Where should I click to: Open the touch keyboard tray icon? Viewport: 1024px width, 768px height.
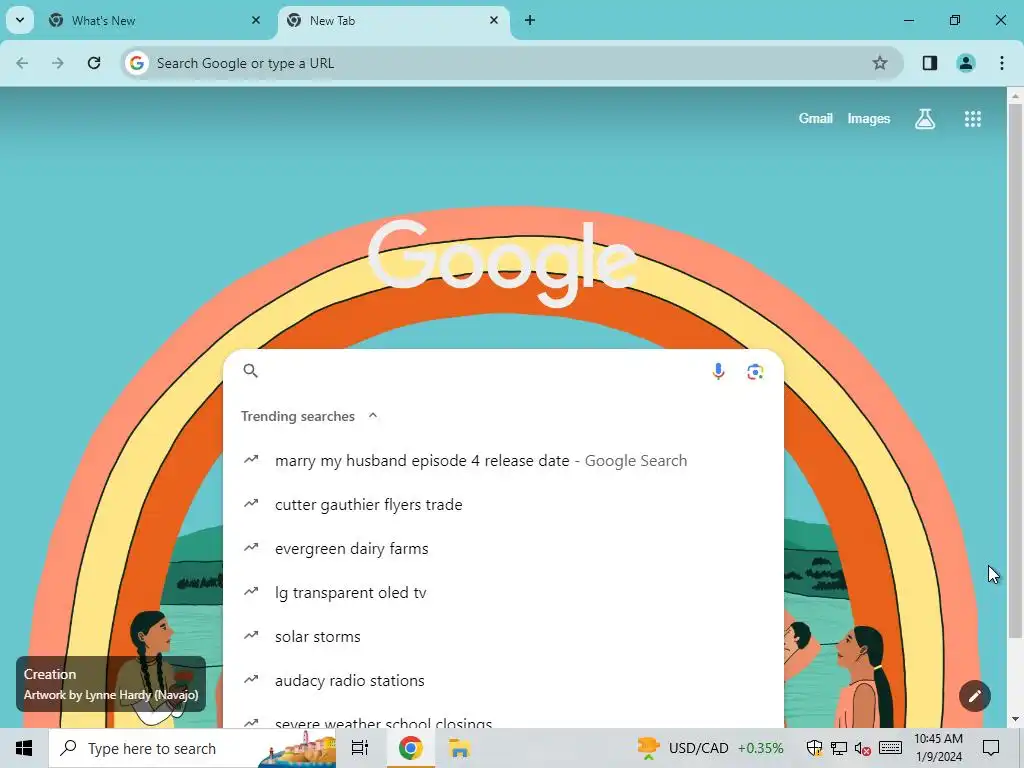point(890,748)
